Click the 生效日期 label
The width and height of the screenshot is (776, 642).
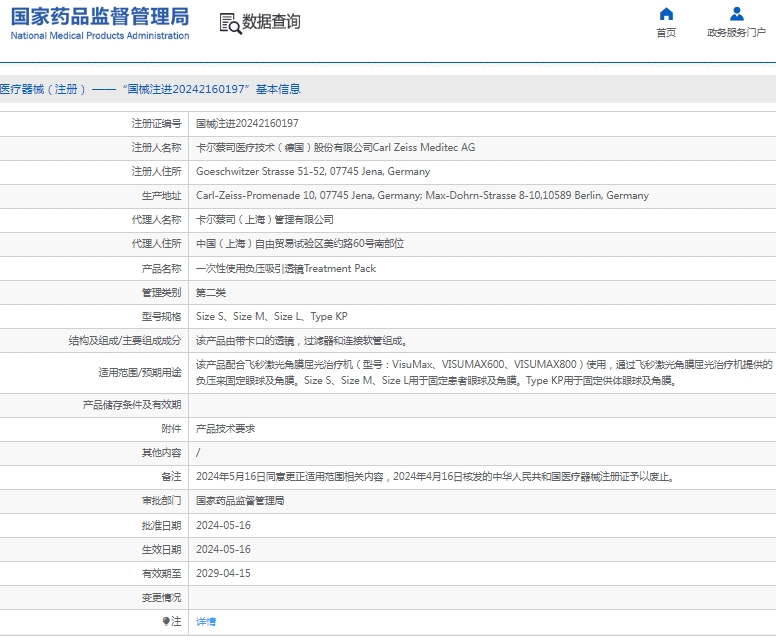tap(161, 549)
